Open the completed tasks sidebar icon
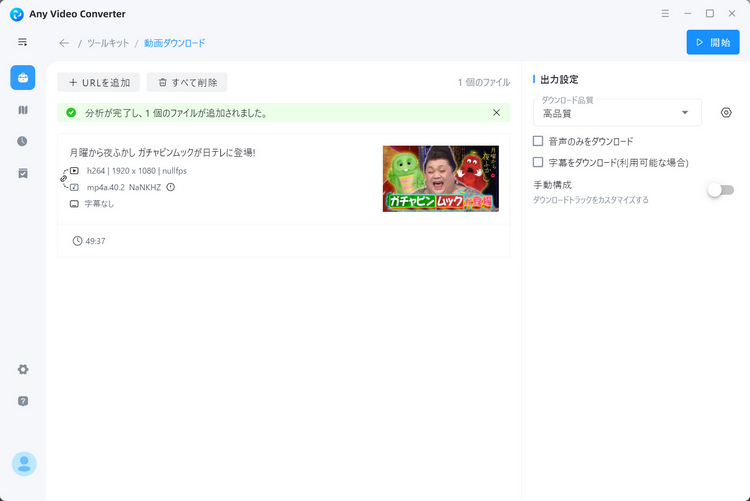Viewport: 750px width, 501px height. coord(22,173)
